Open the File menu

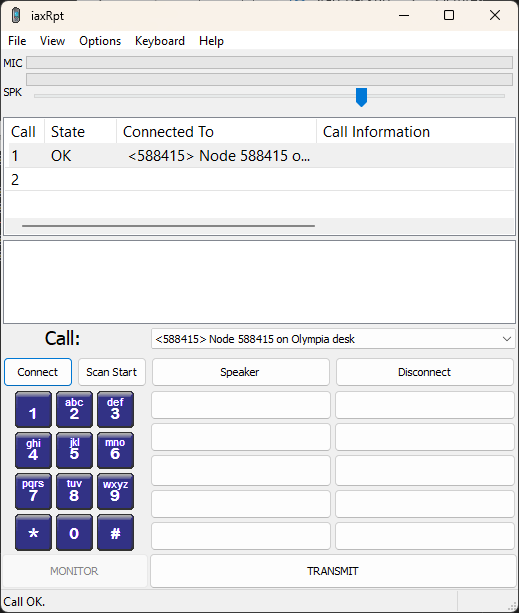tap(17, 41)
